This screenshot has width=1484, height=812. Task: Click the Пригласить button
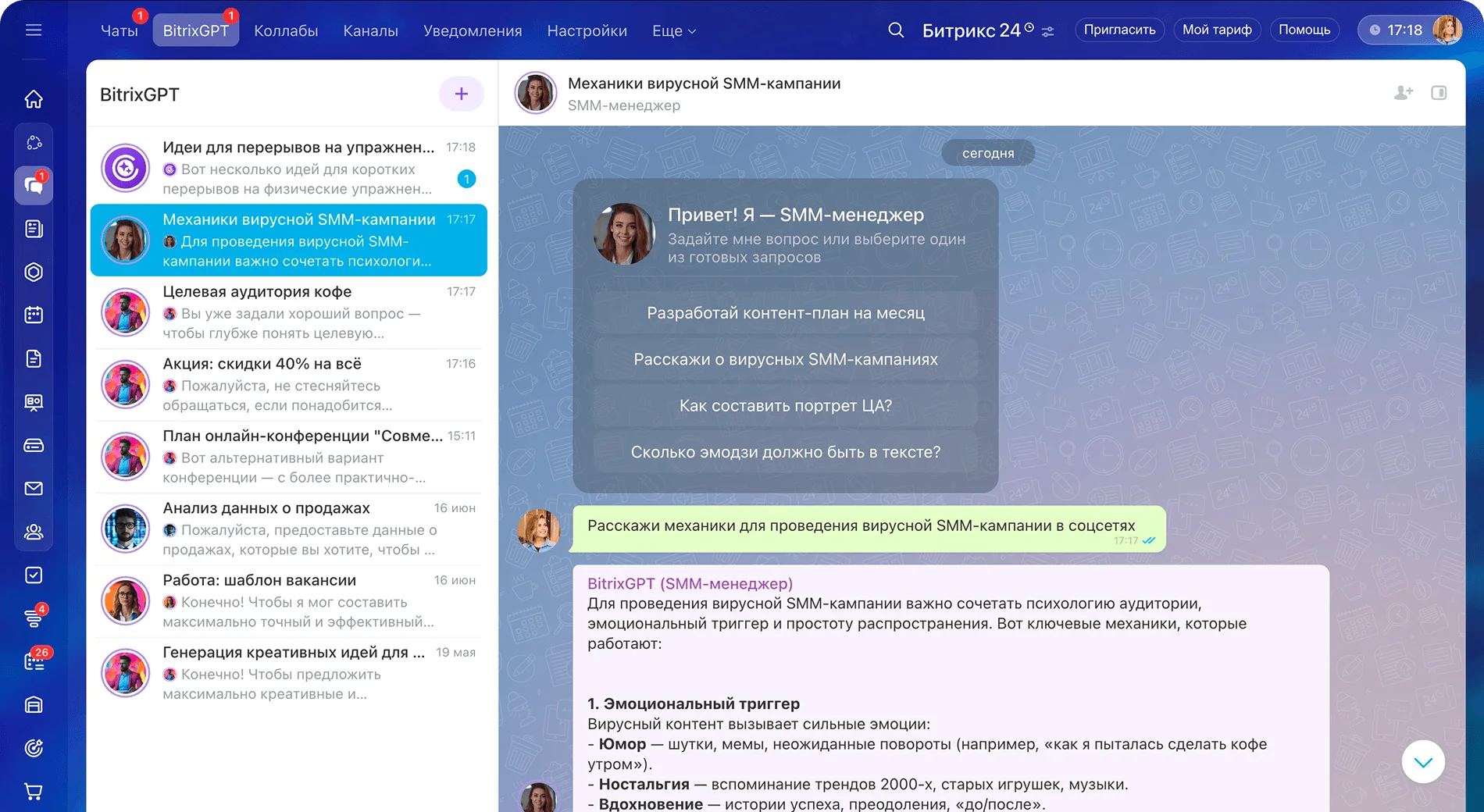click(1120, 30)
